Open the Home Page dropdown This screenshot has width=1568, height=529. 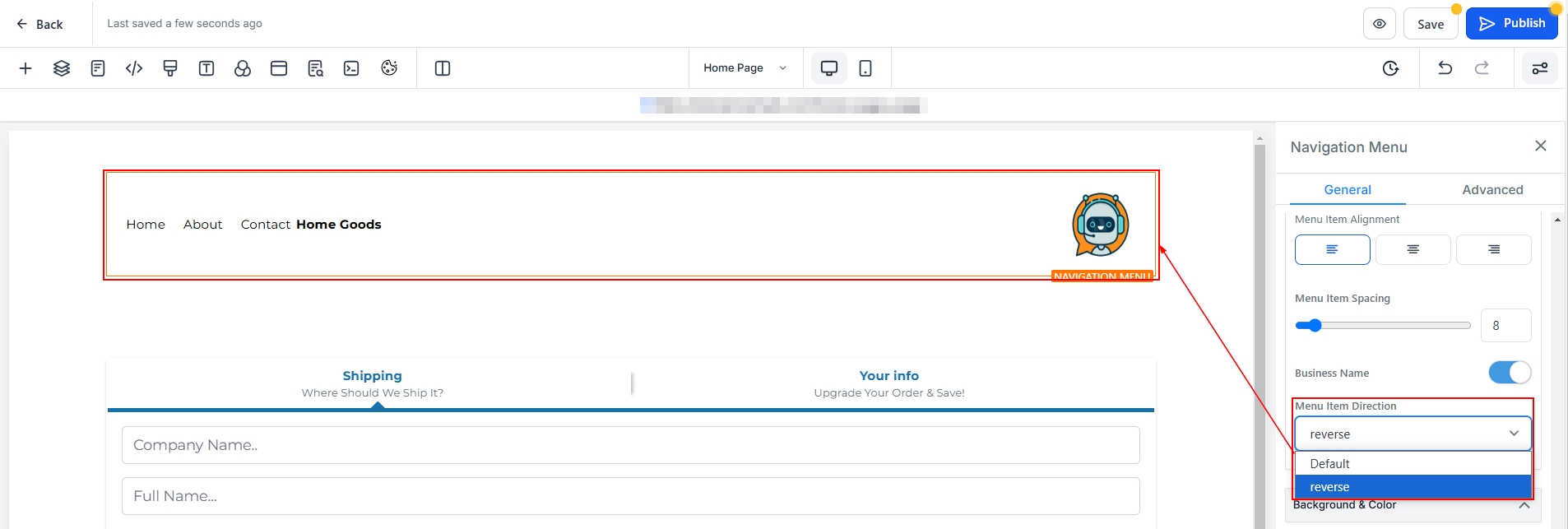(x=745, y=68)
